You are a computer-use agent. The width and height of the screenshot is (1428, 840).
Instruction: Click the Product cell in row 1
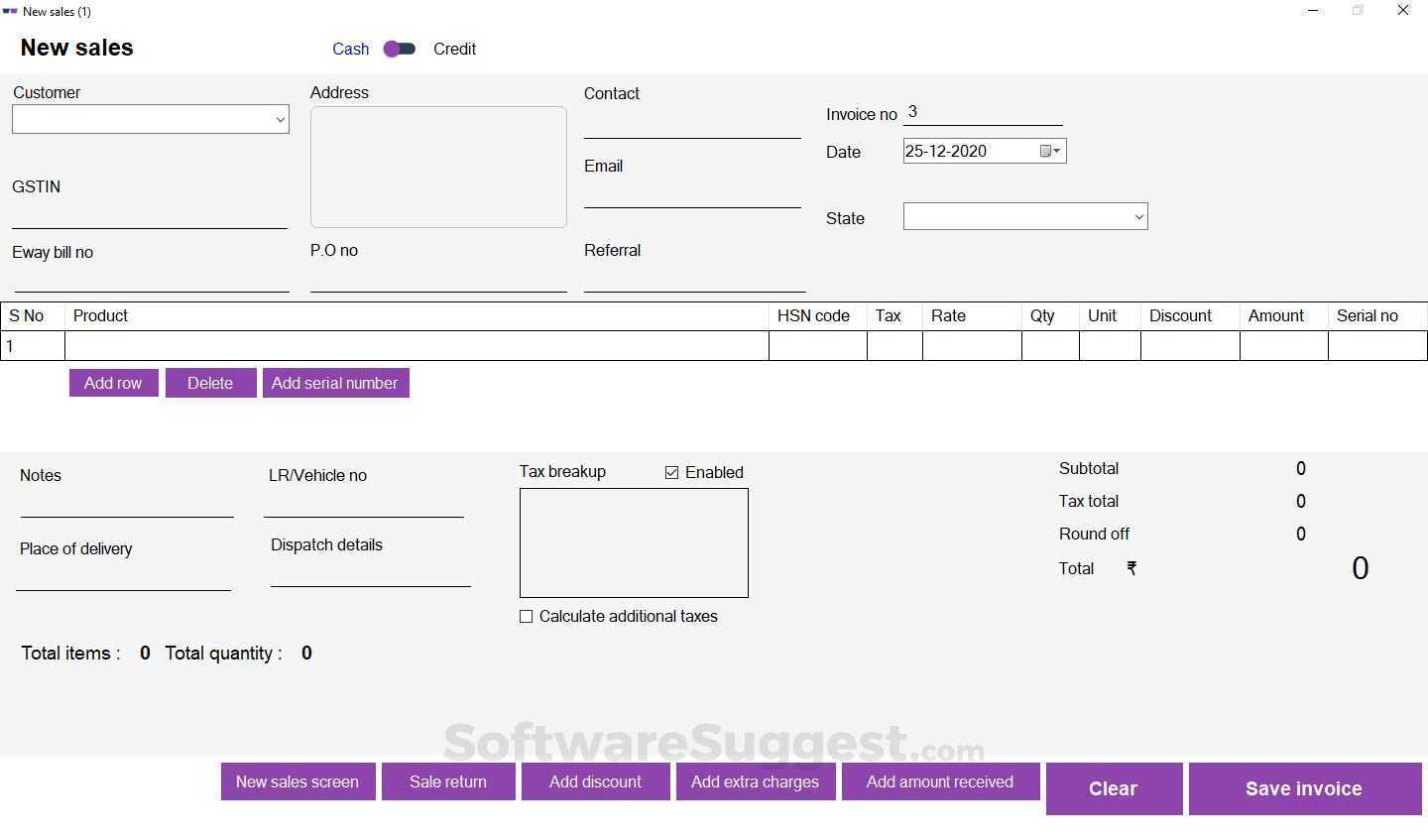416,346
